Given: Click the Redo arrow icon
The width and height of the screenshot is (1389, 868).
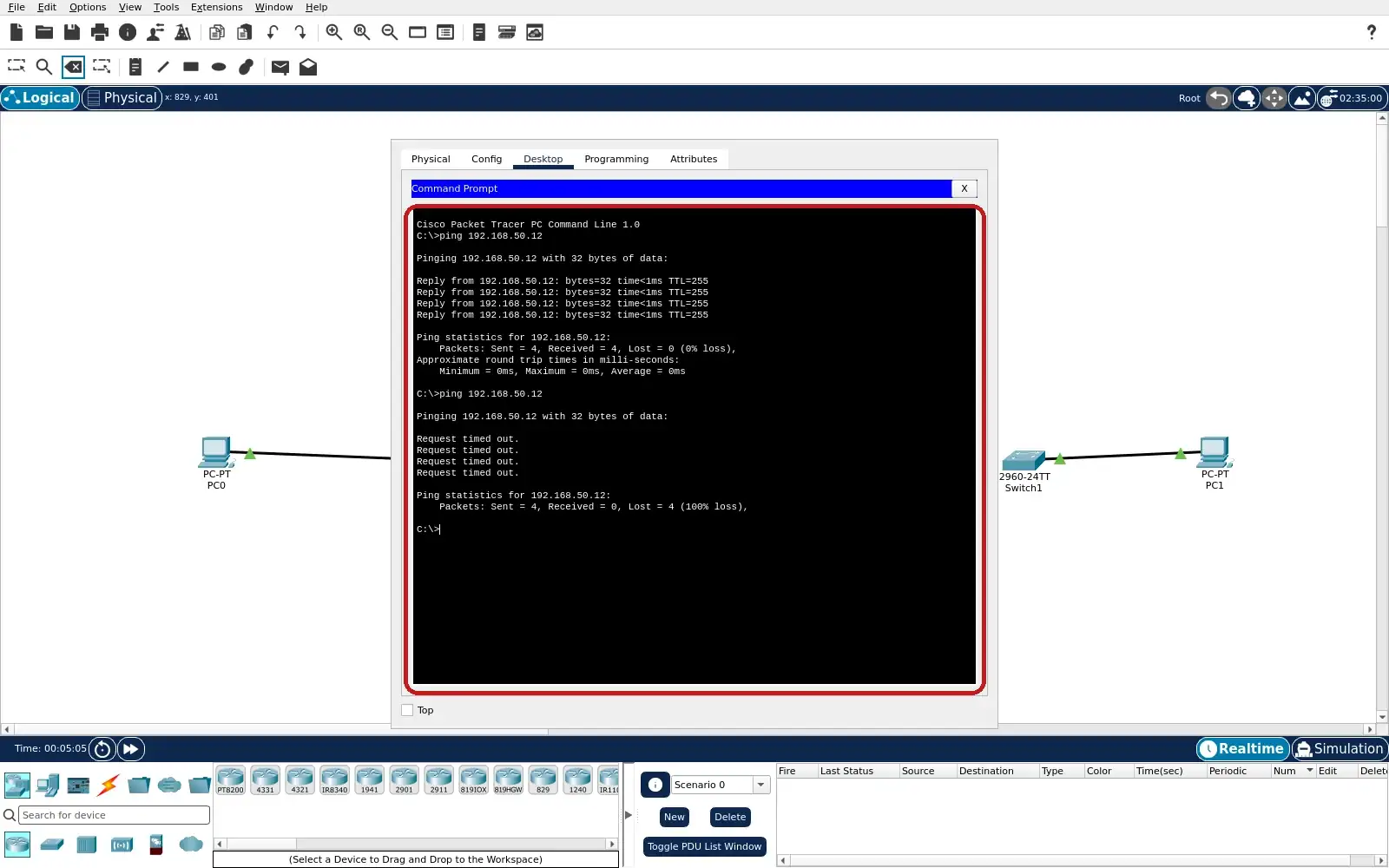Looking at the screenshot, I should [300, 32].
